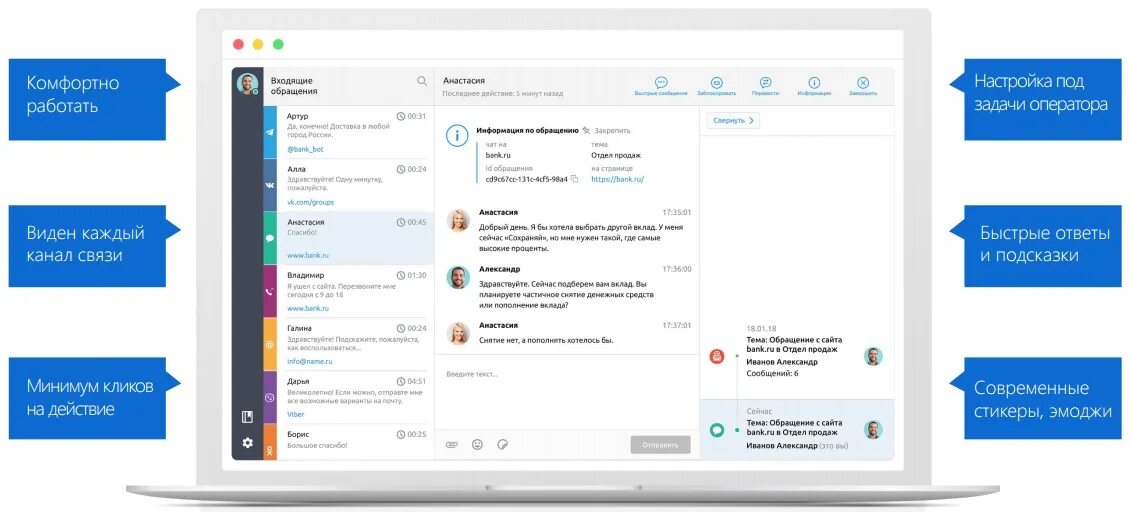Click Александр's avatar on the 17:36:00 message
This screenshot has width=1131, height=512.
point(458,277)
